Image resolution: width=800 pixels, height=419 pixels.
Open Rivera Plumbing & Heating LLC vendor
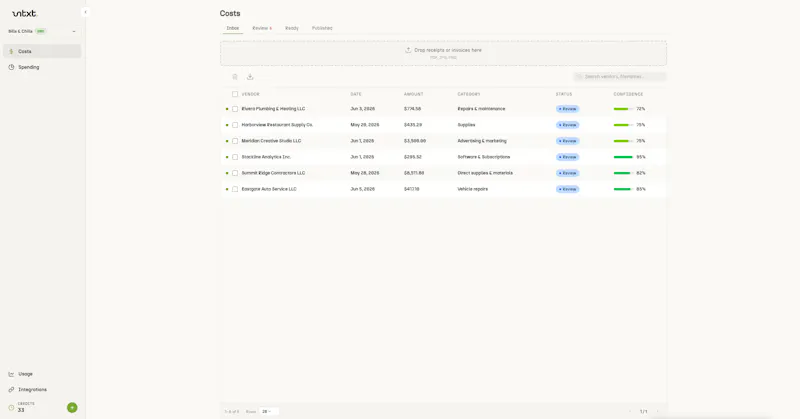(x=273, y=109)
